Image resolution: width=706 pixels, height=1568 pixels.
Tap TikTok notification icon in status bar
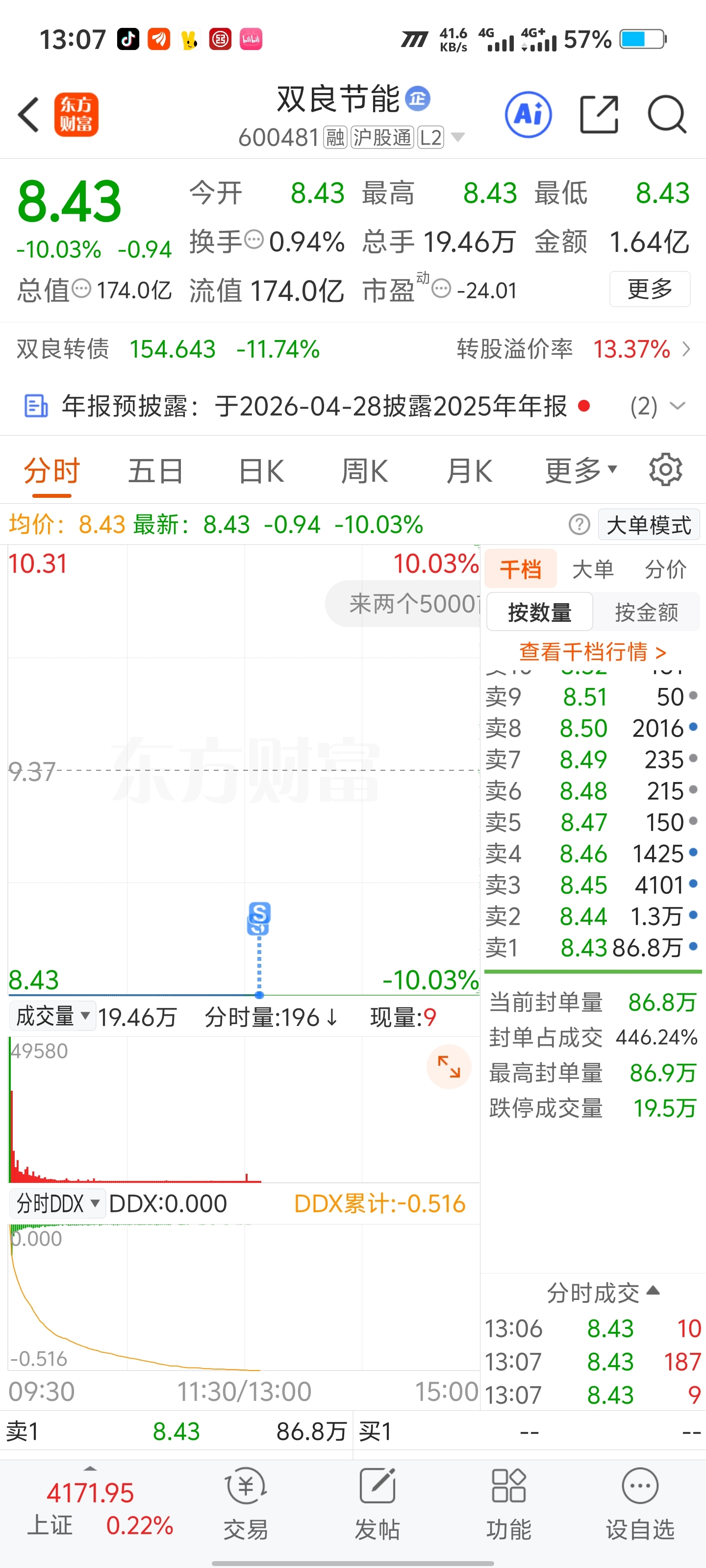[128, 40]
